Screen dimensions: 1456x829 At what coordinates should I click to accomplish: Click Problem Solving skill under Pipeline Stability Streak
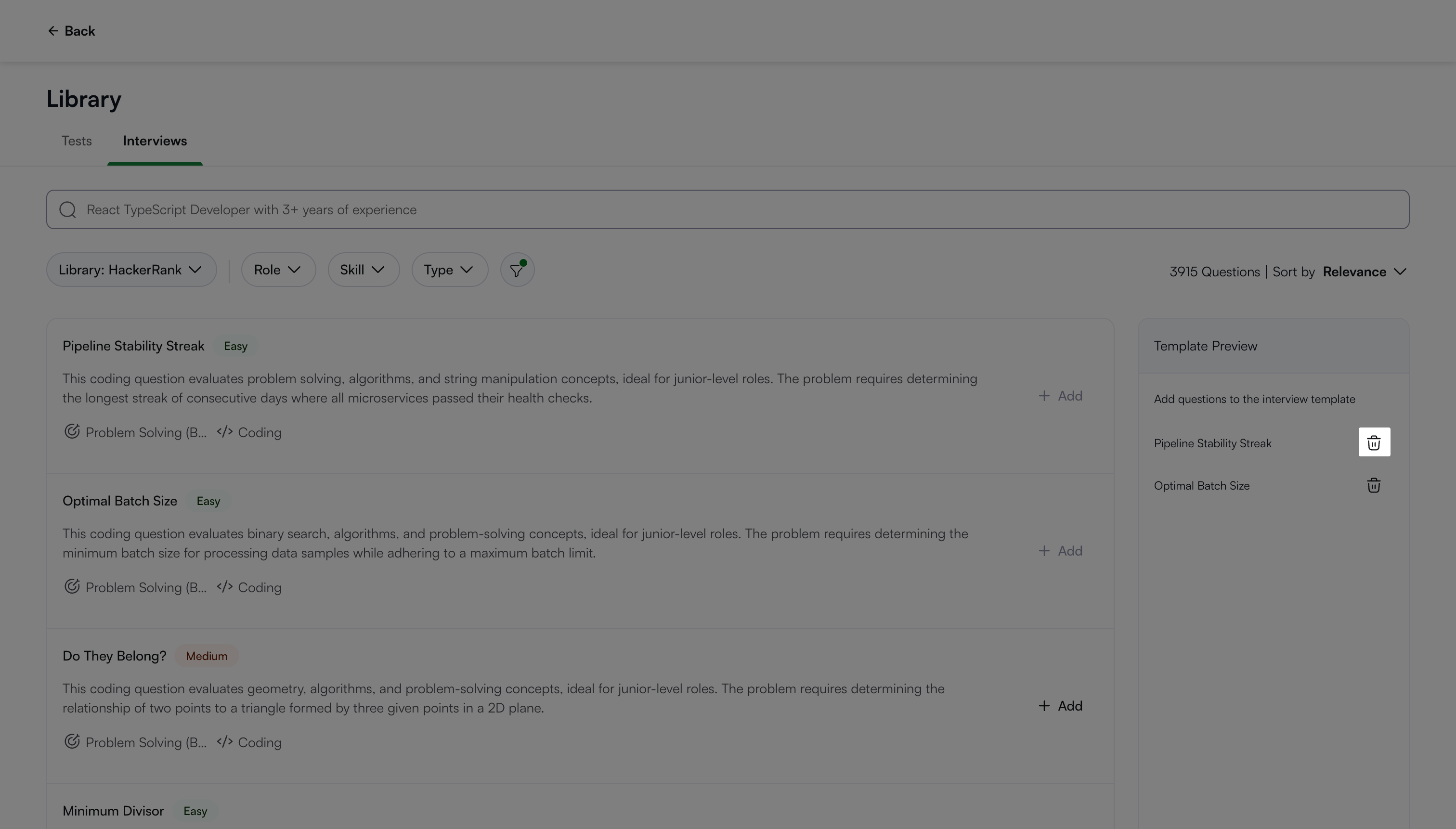click(146, 432)
